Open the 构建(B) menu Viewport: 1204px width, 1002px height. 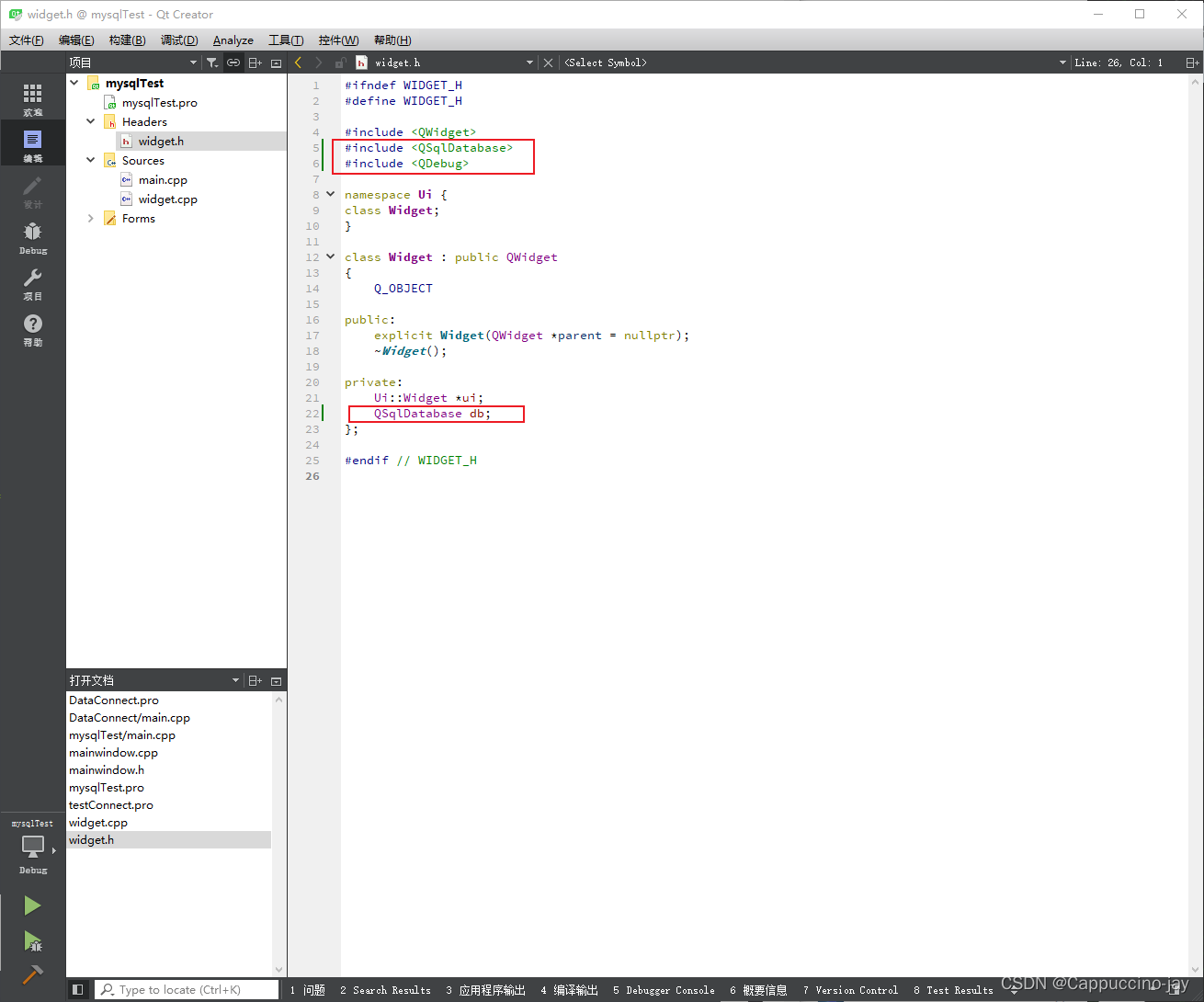(x=127, y=40)
